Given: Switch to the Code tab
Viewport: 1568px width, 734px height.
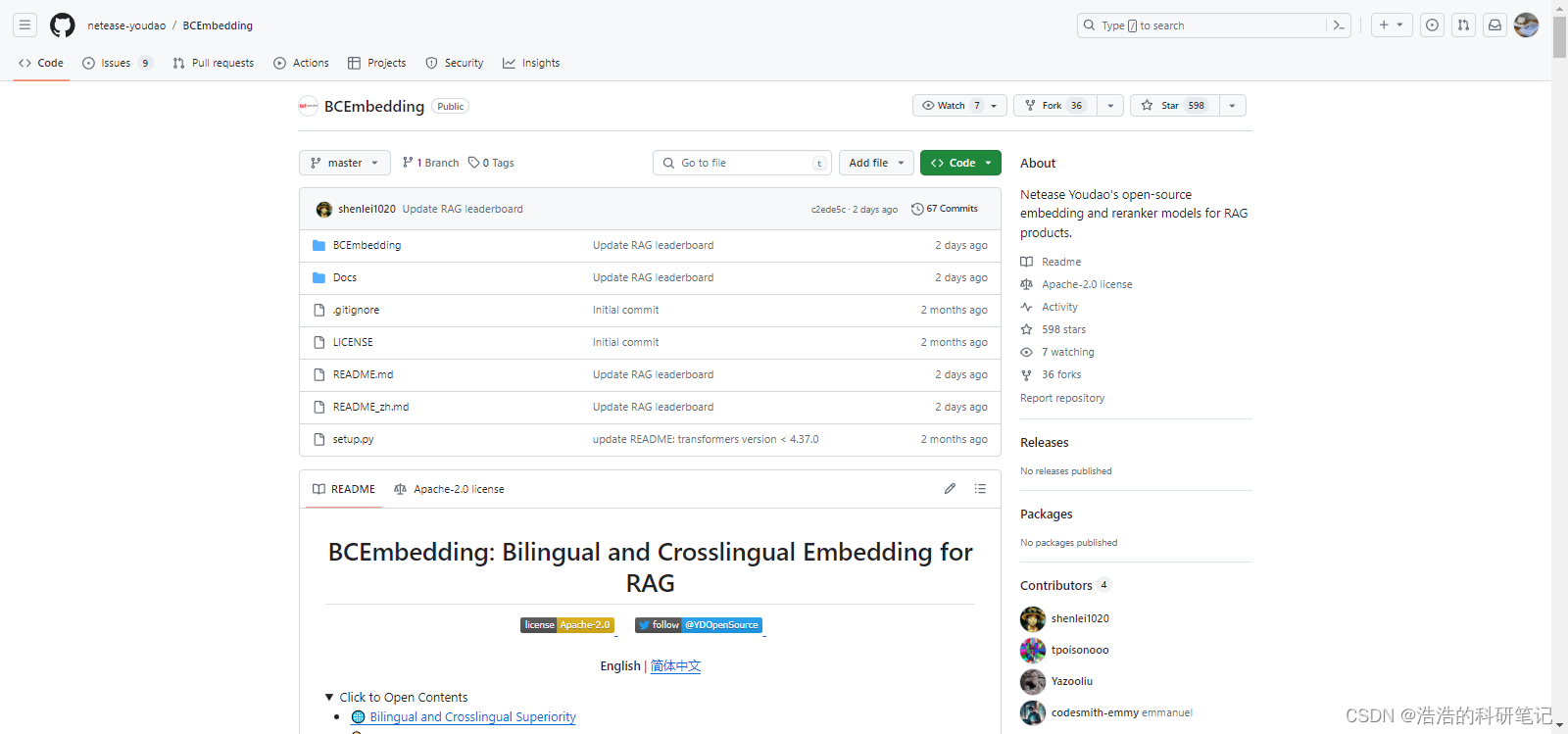Looking at the screenshot, I should (x=41, y=63).
